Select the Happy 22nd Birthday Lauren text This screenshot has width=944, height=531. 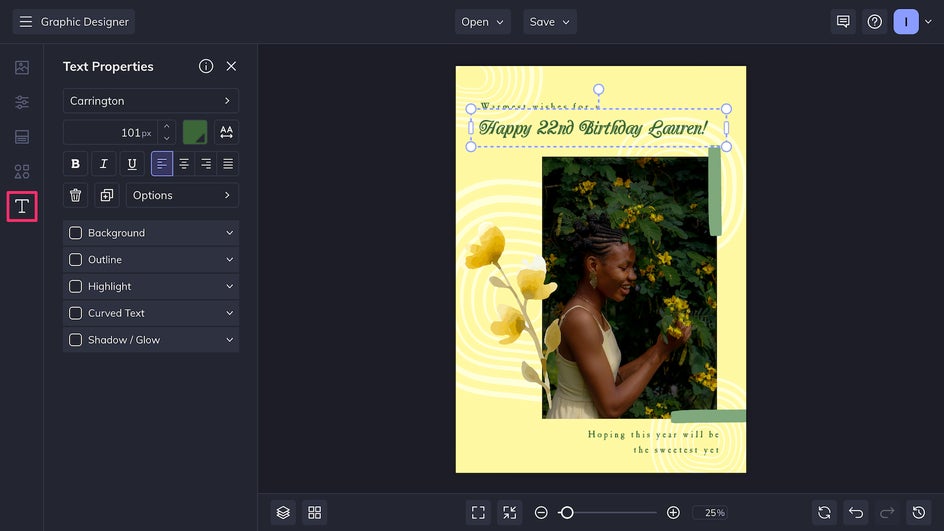point(592,128)
